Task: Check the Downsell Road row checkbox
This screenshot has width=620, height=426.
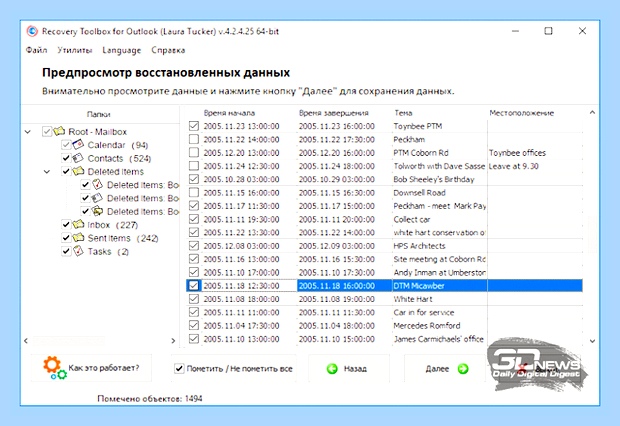Action: (x=194, y=192)
